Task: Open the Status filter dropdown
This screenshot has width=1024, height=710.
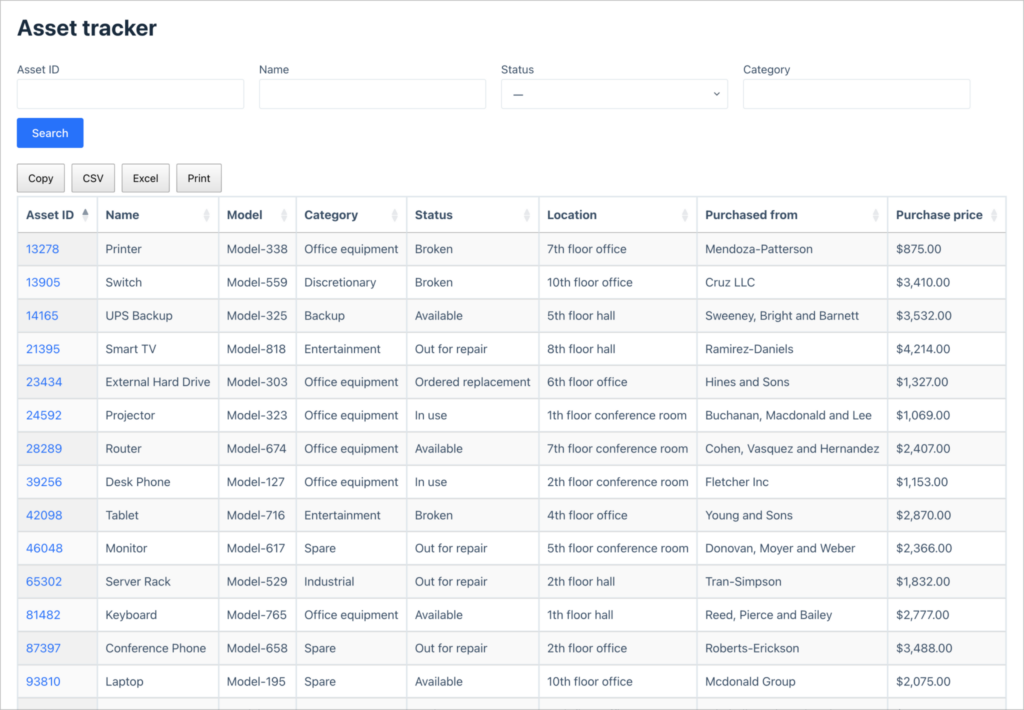Action: (614, 93)
